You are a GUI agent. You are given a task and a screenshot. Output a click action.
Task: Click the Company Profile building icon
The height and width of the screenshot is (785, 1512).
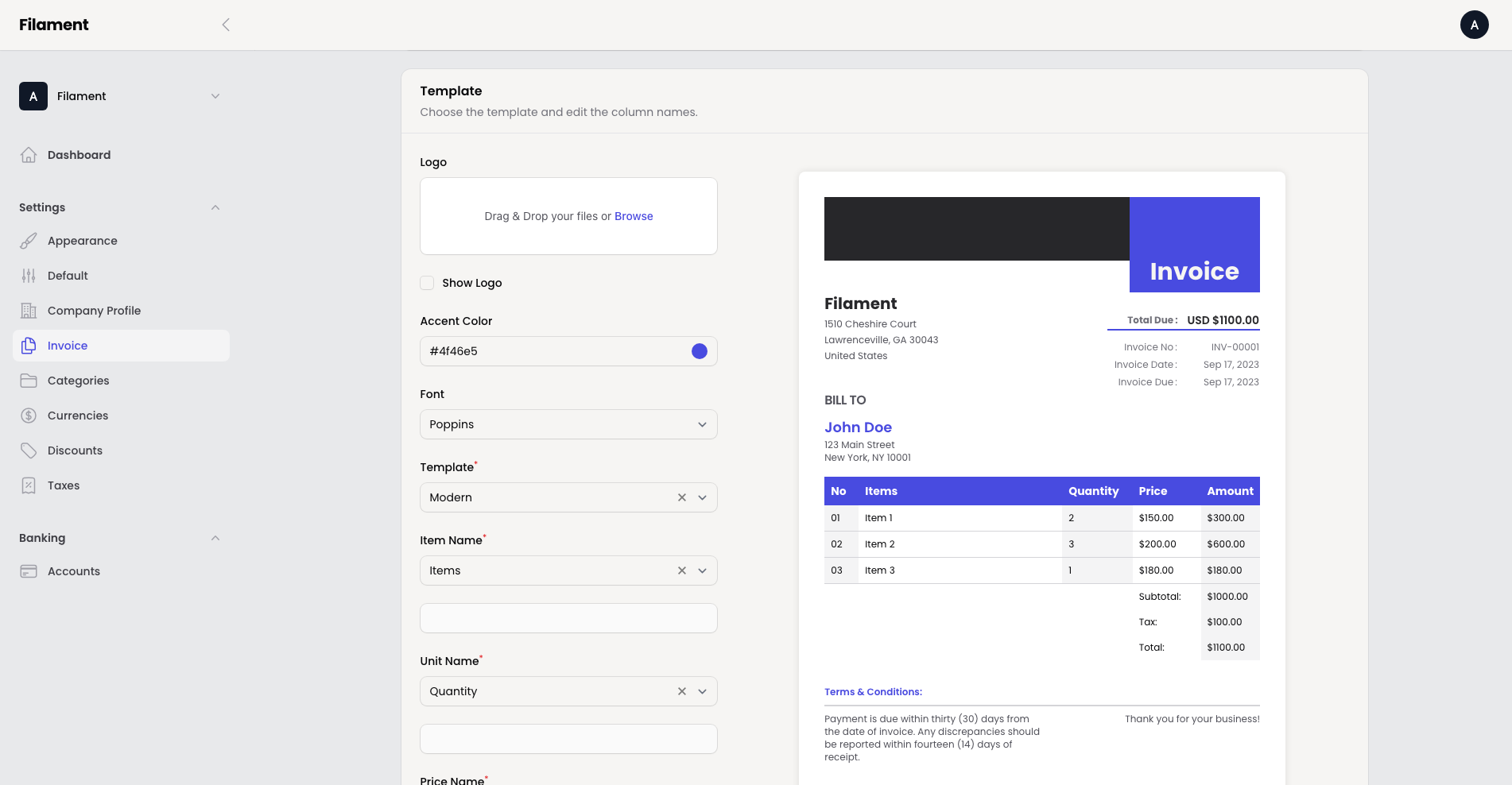[x=29, y=311]
